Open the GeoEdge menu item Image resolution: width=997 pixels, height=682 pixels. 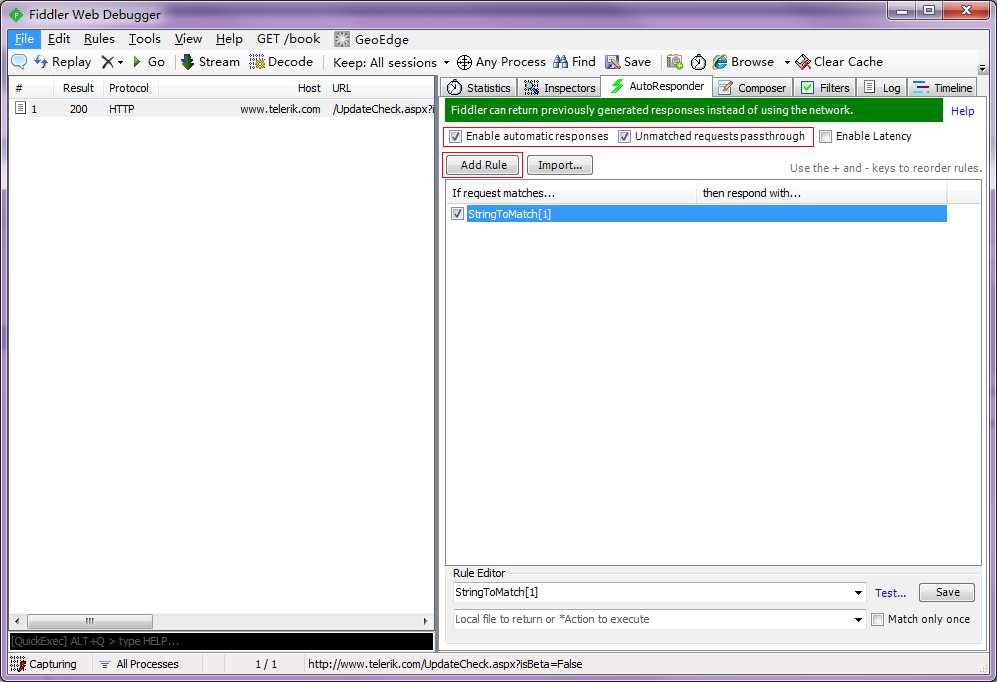tap(371, 39)
